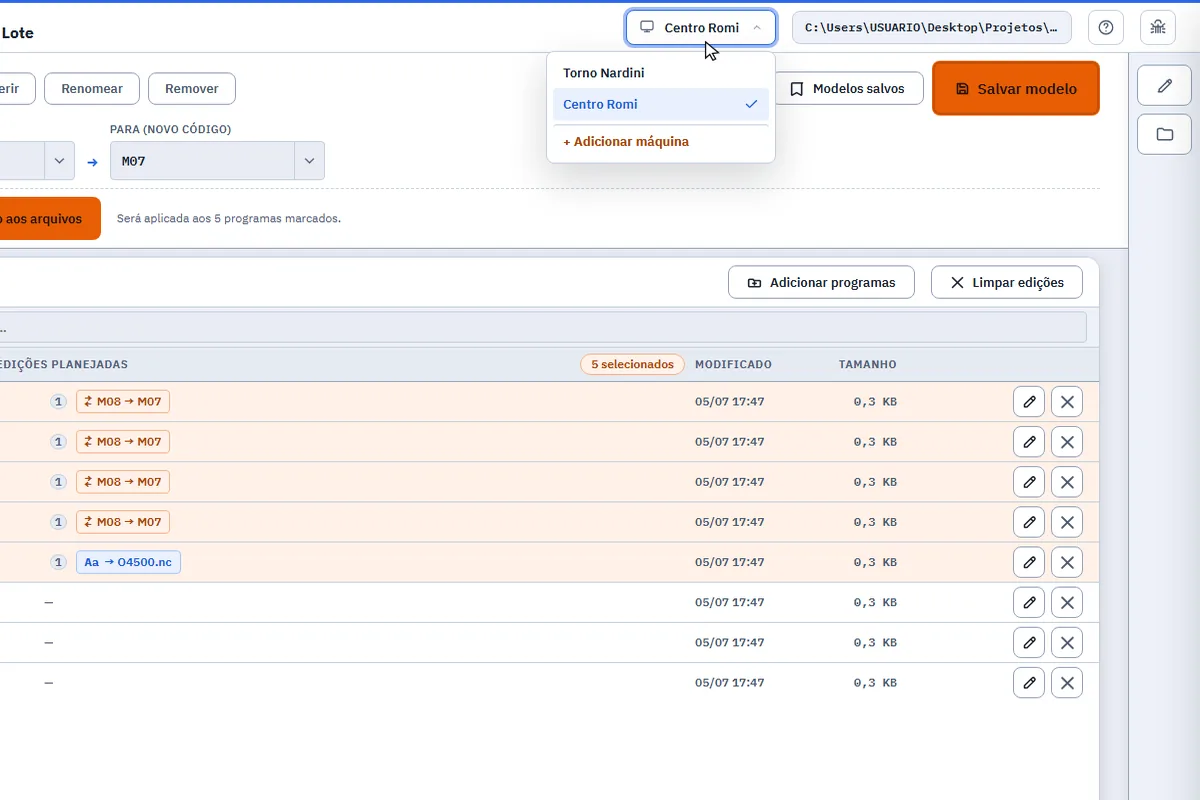Click pencil icon on the O4500.nc rename row
Screen dimensions: 1200x800
tap(1029, 562)
